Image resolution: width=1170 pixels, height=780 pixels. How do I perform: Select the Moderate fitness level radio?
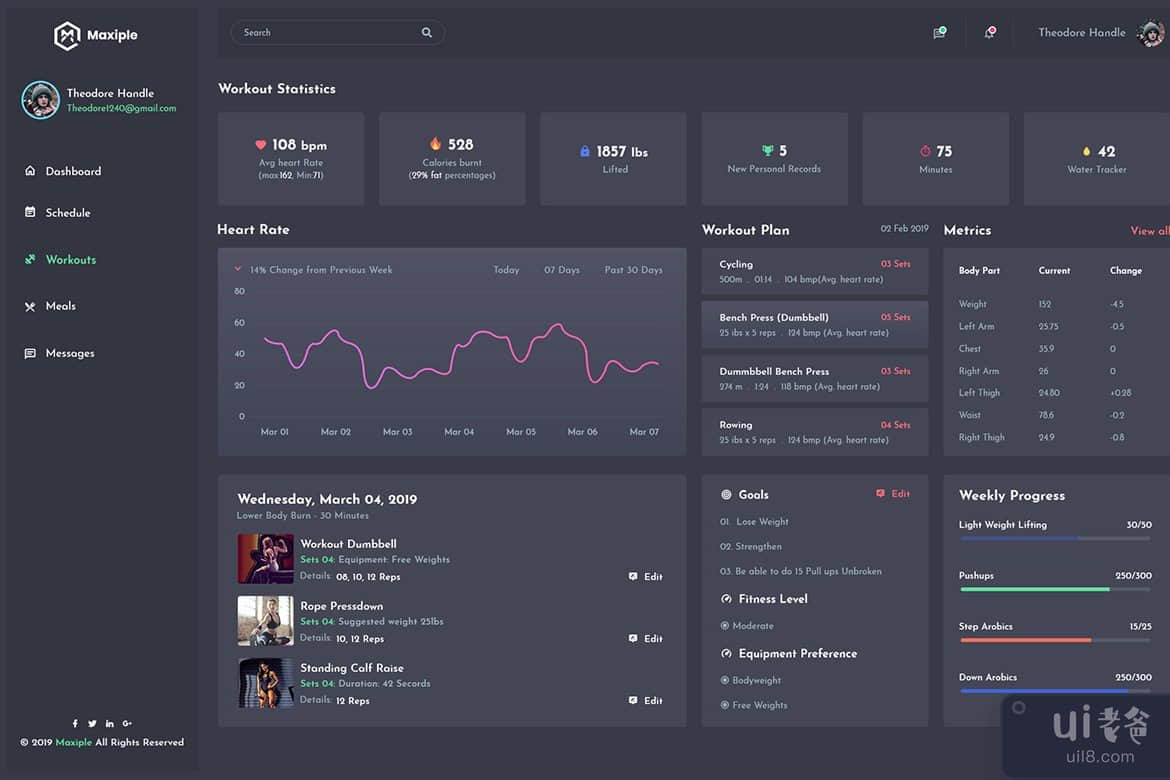click(725, 626)
